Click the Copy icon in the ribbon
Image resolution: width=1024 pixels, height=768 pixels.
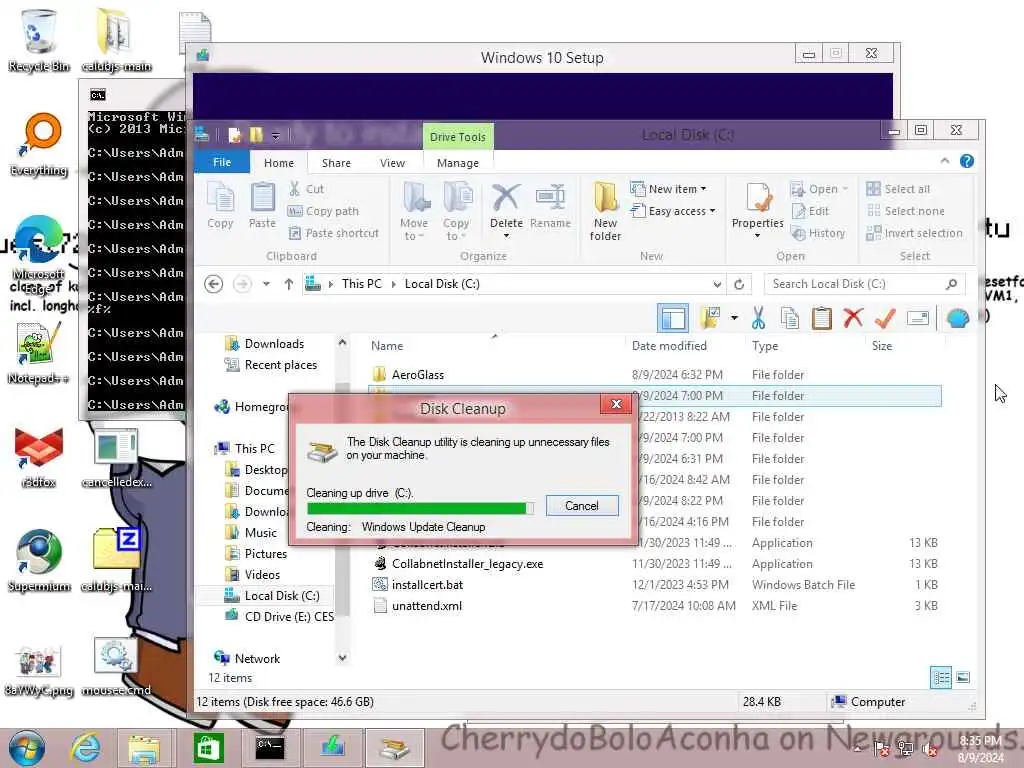click(220, 206)
